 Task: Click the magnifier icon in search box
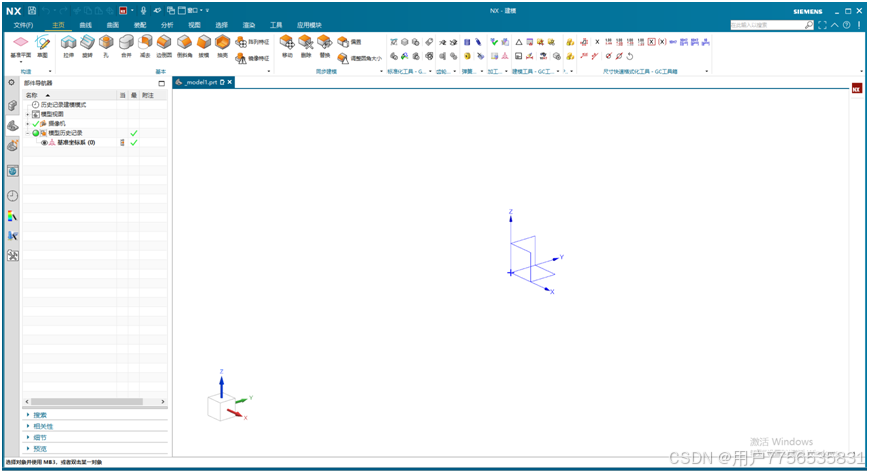tap(809, 25)
